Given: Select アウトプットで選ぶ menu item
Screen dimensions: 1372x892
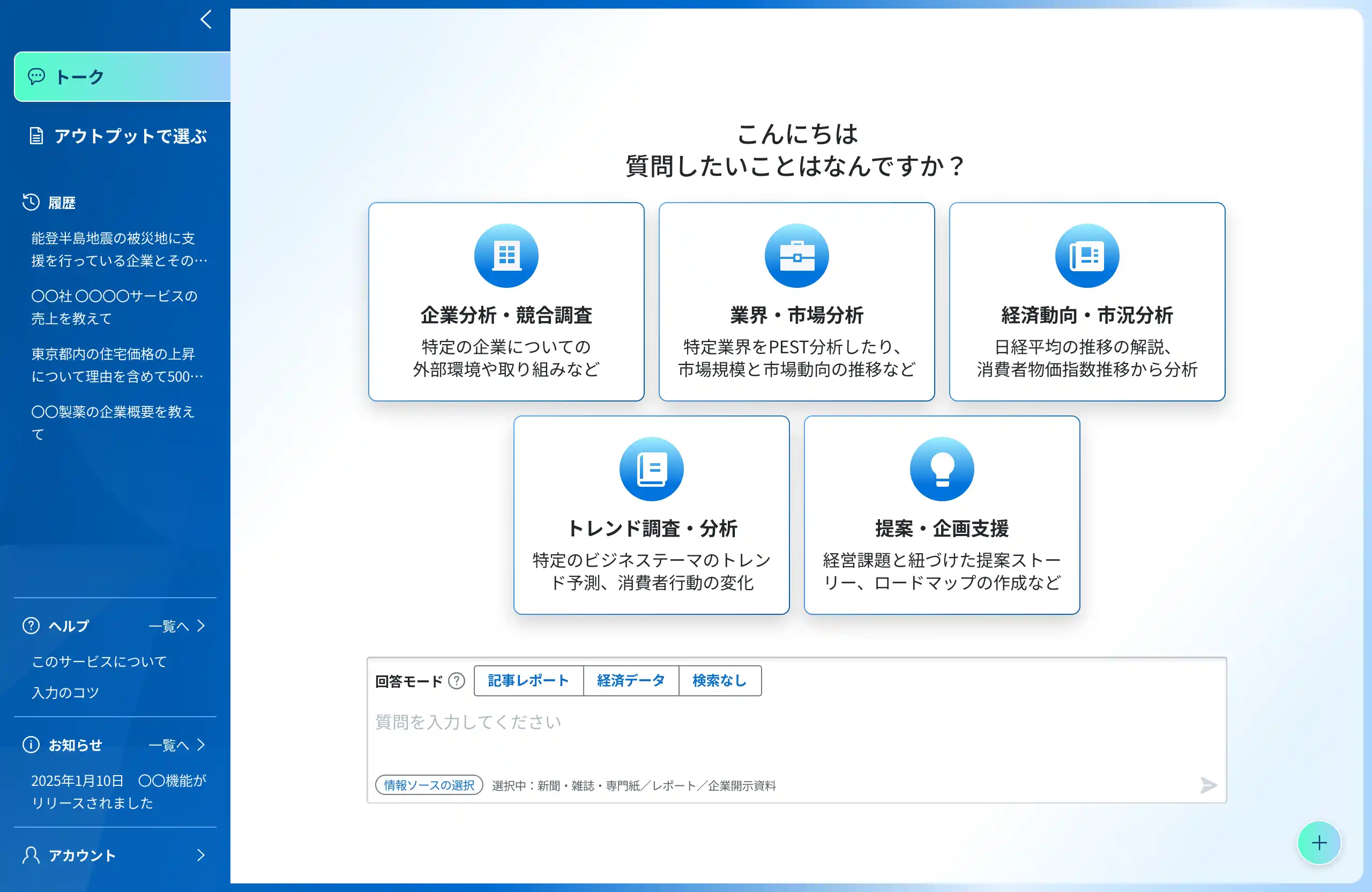Looking at the screenshot, I should click(118, 136).
